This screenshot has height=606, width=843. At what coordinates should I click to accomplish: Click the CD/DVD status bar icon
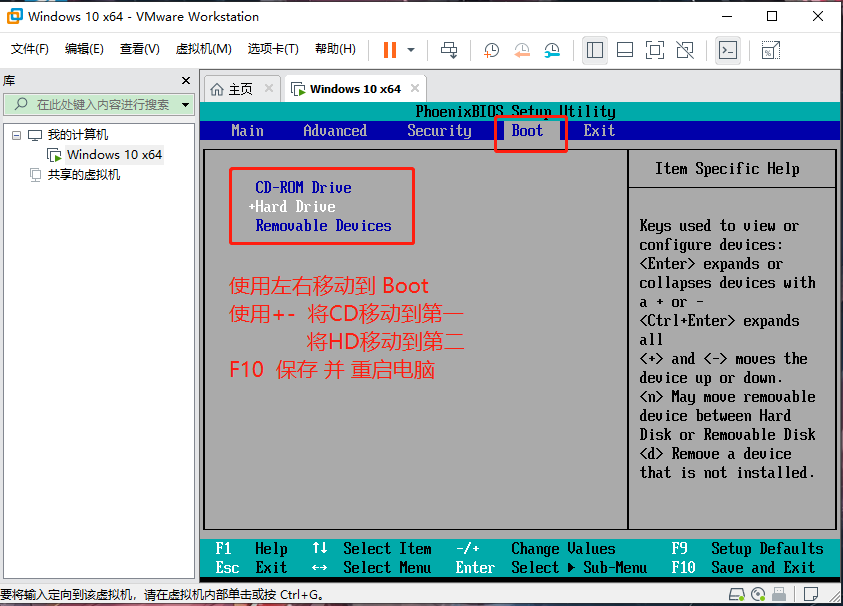758,594
